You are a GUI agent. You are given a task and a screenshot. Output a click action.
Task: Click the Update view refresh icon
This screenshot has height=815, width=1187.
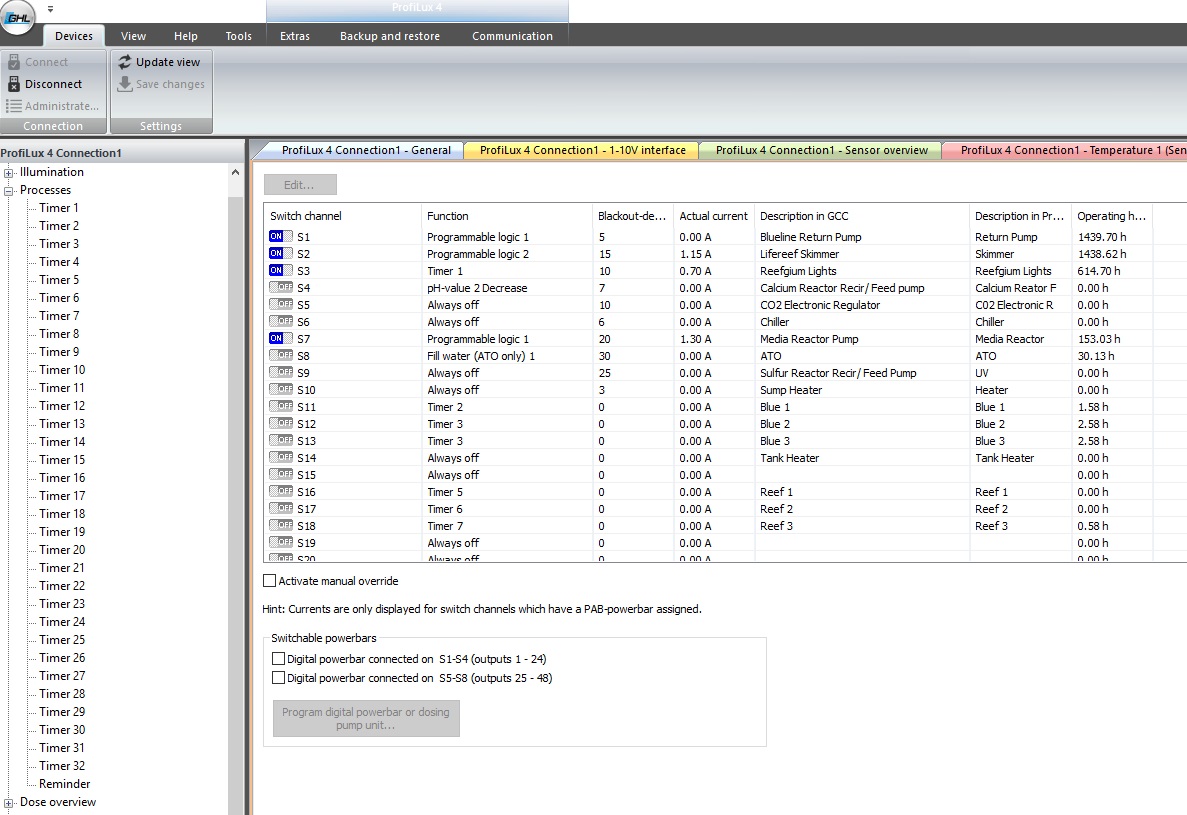pos(125,62)
